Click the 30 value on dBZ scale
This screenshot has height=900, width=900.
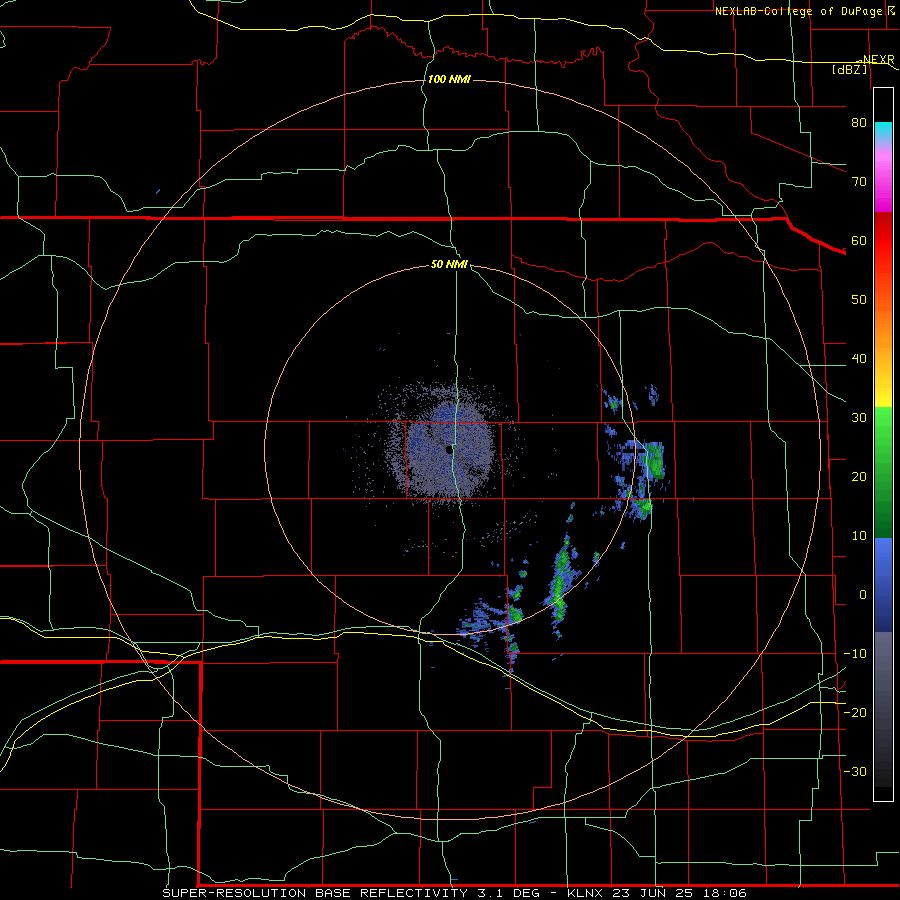click(859, 418)
